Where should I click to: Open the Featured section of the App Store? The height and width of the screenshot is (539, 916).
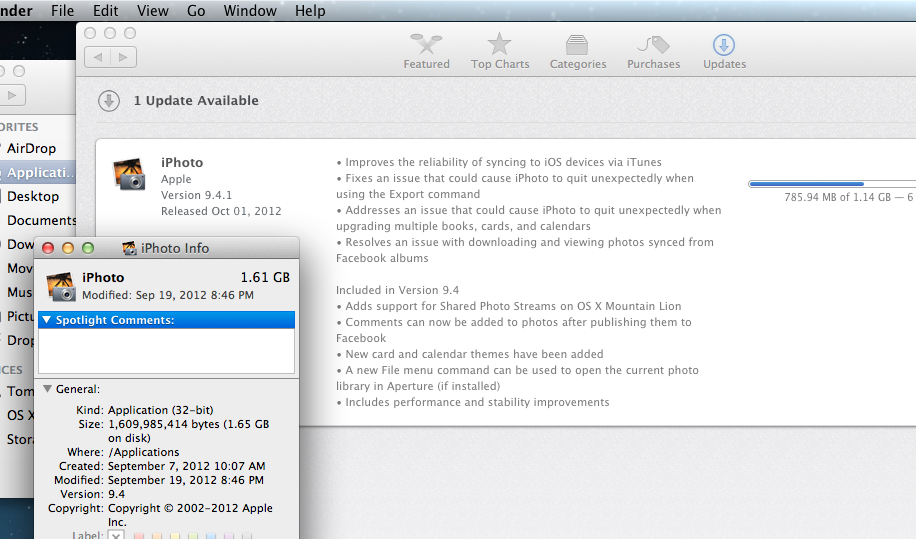pos(426,51)
